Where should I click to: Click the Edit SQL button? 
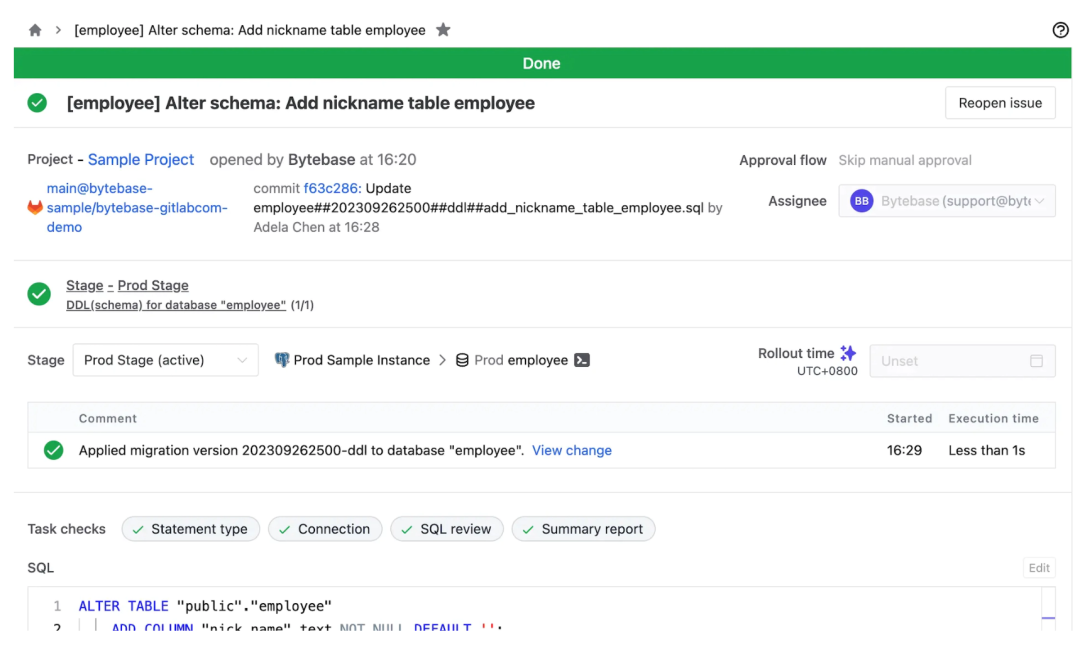(x=1039, y=568)
